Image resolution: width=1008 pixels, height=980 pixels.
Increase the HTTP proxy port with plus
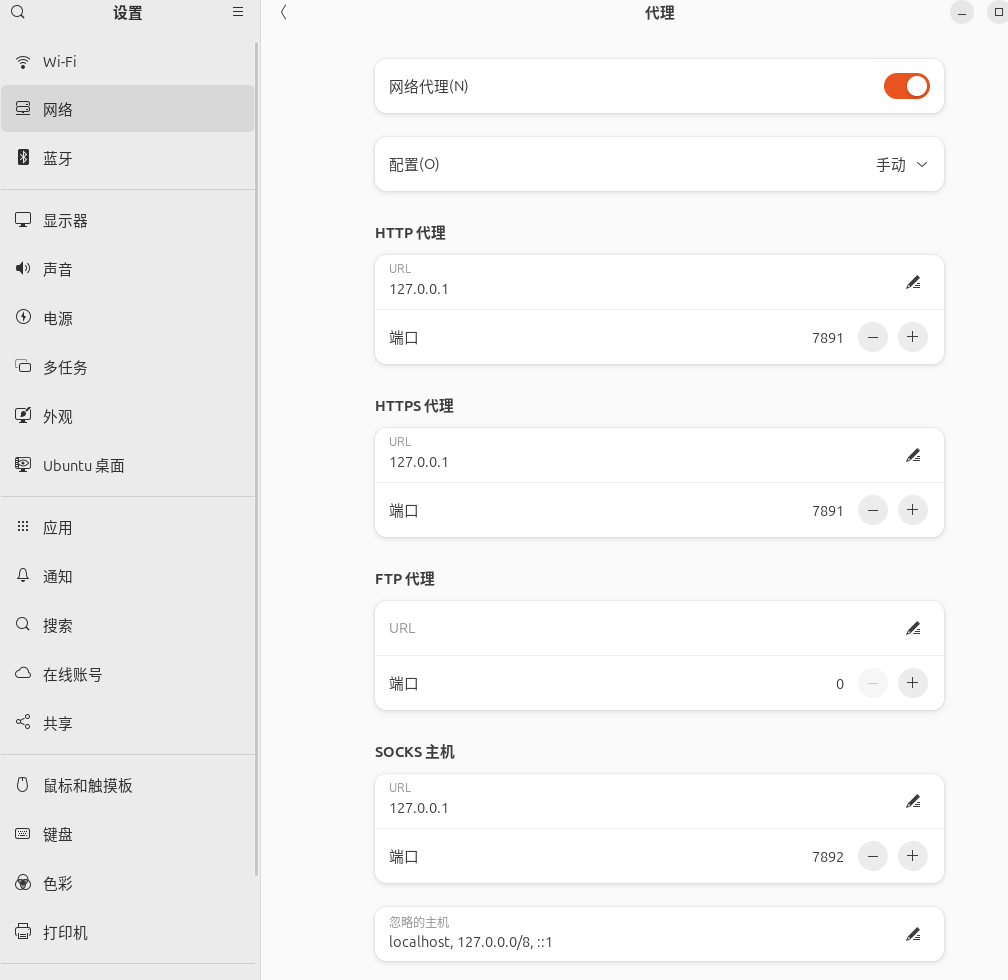tap(912, 338)
